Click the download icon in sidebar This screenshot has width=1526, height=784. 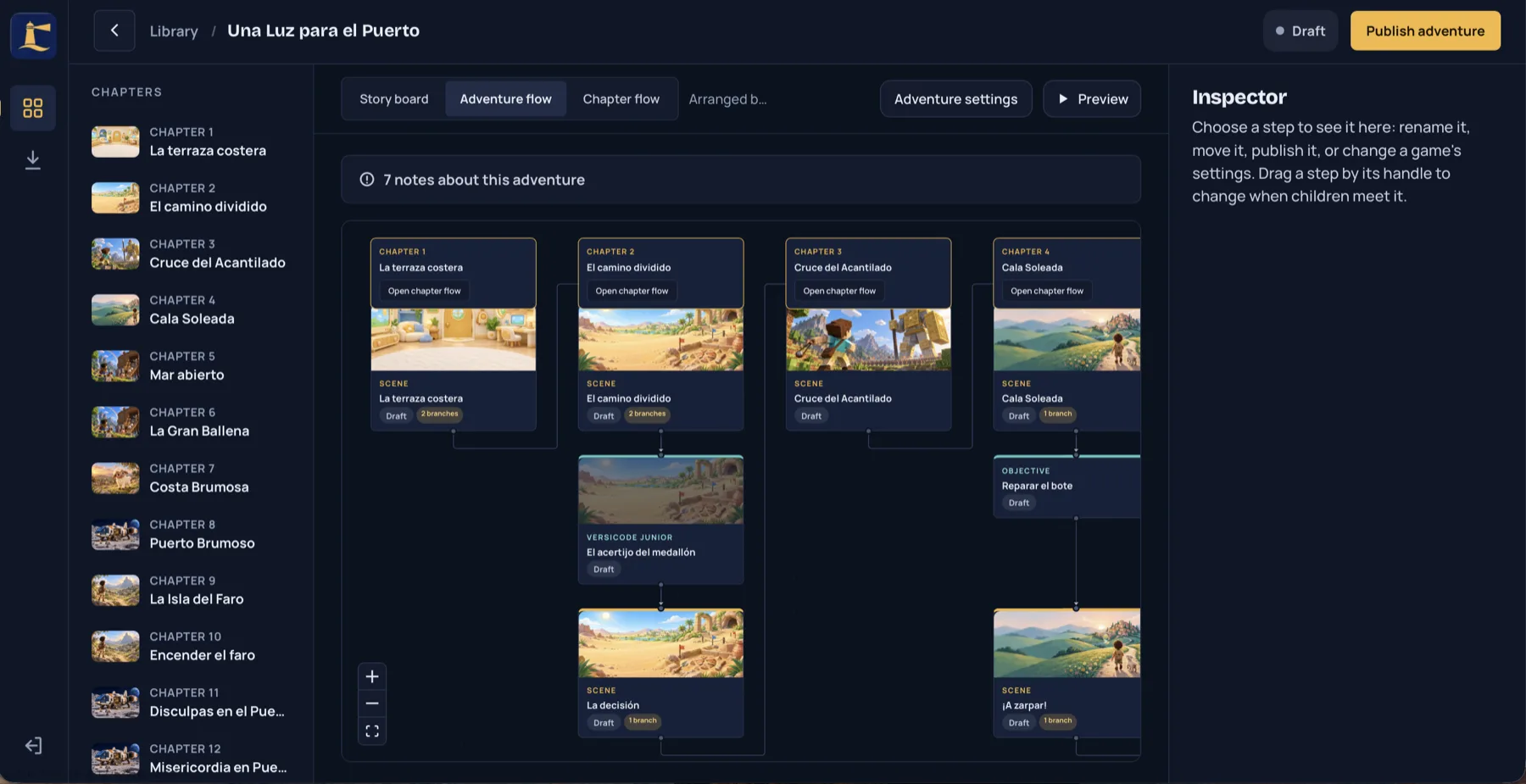(x=33, y=159)
